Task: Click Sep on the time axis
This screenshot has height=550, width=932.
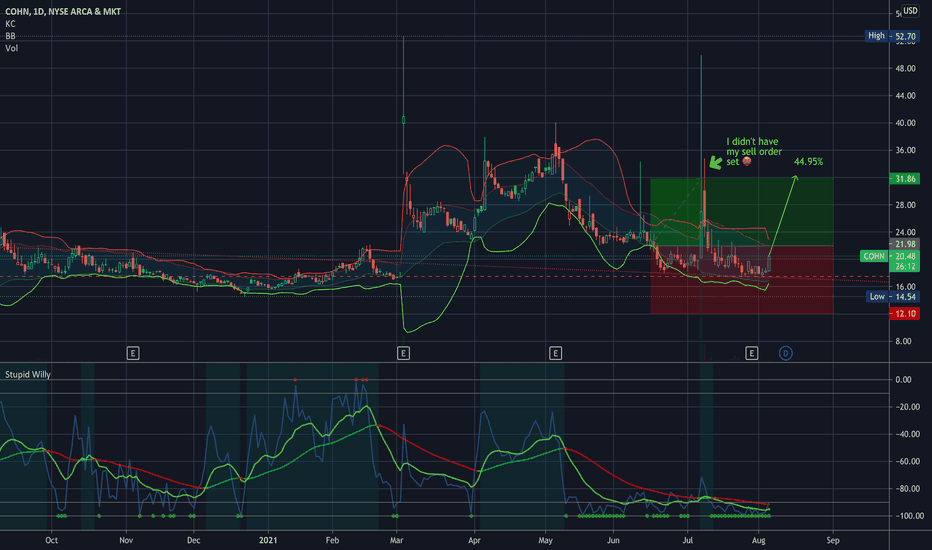Action: tap(833, 540)
